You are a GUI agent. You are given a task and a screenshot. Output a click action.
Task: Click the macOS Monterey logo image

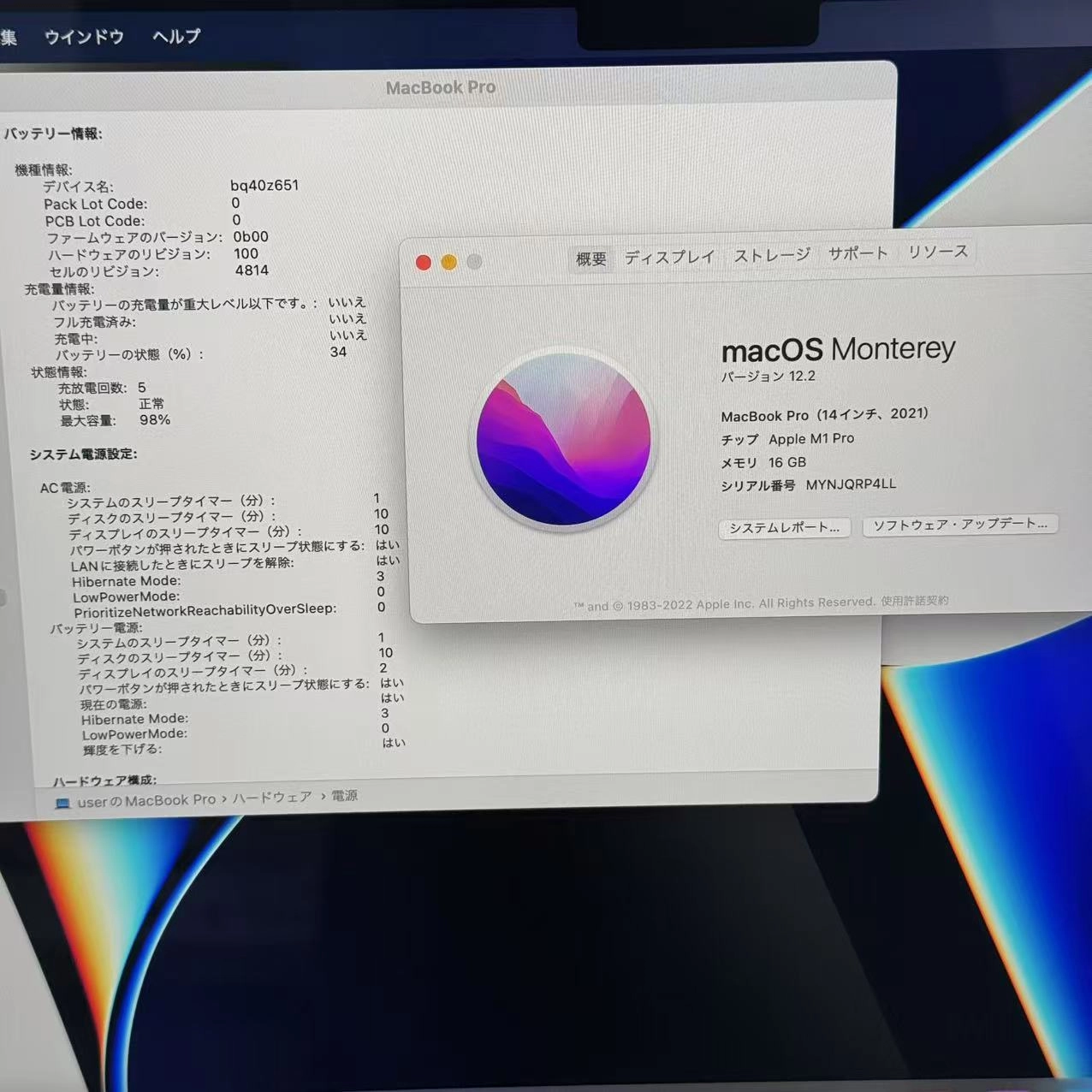pyautogui.click(x=564, y=440)
